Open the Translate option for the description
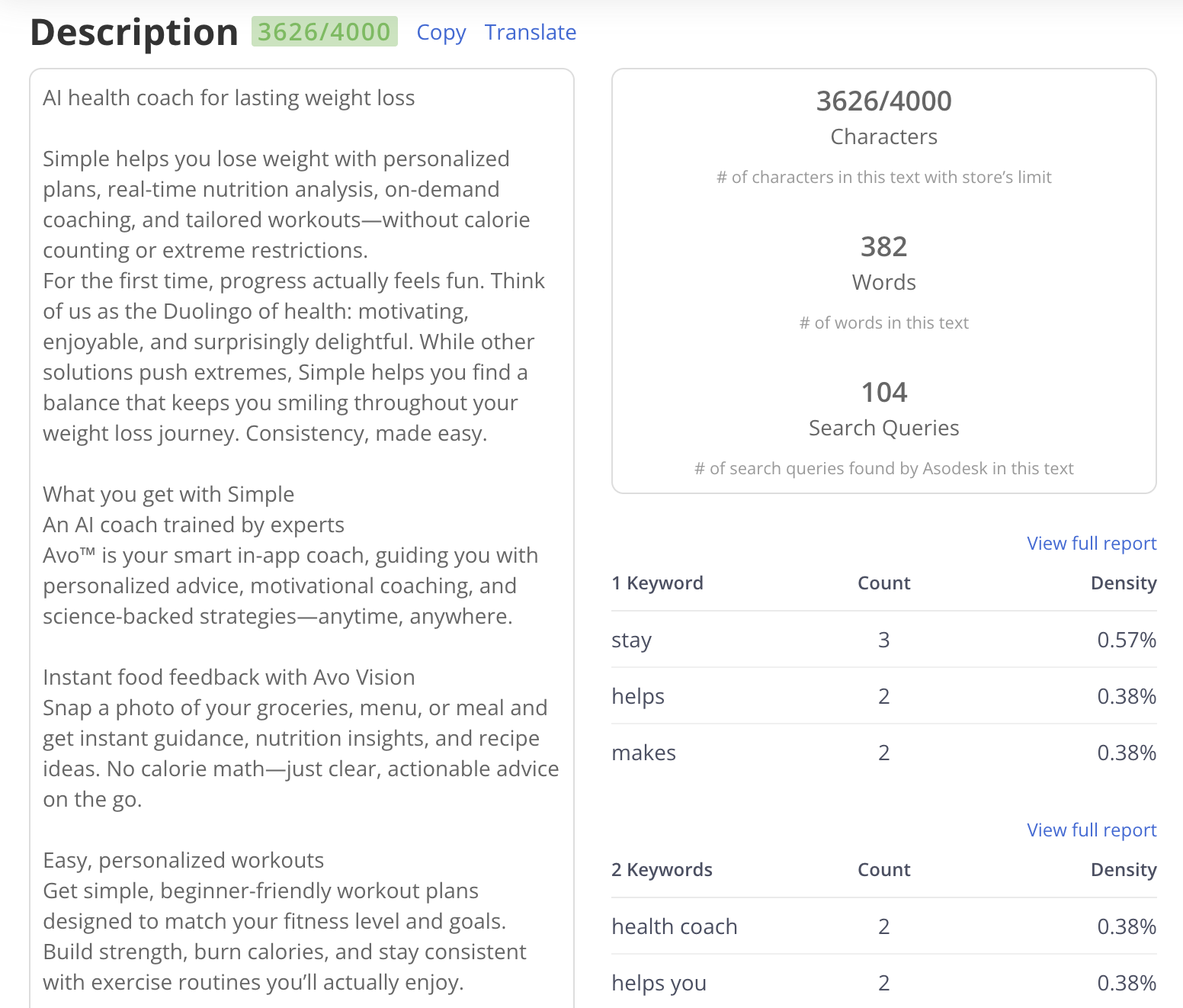 (530, 33)
